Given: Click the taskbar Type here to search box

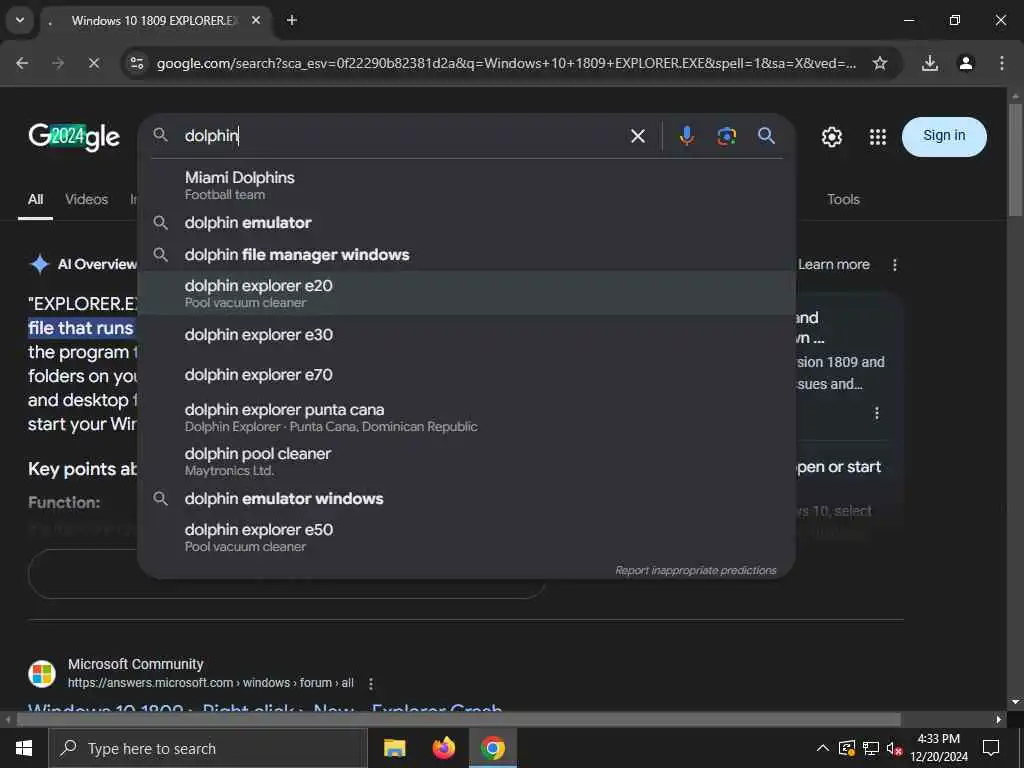Looking at the screenshot, I should click(x=208, y=748).
